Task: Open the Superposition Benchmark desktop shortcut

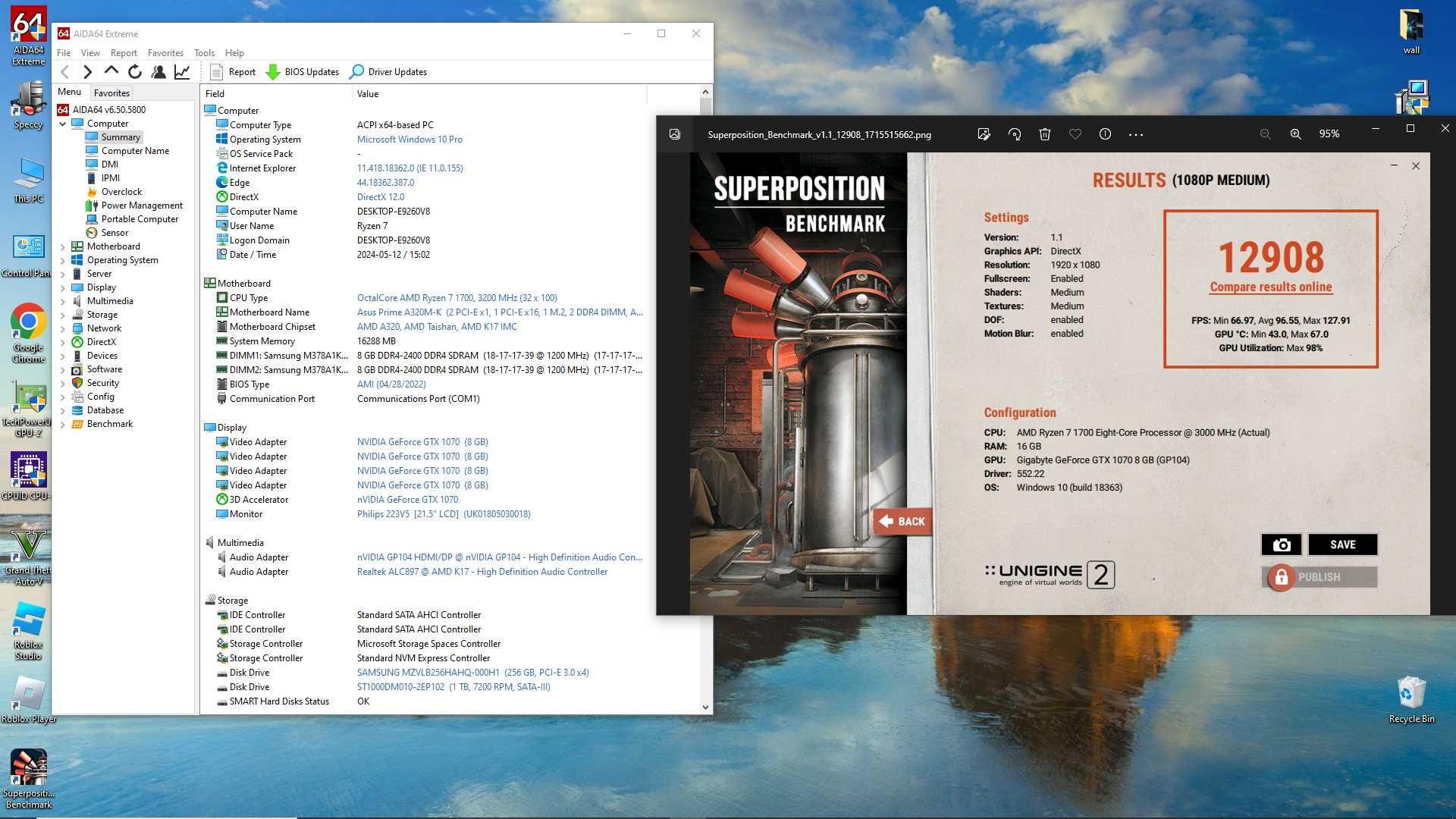Action: 28,779
